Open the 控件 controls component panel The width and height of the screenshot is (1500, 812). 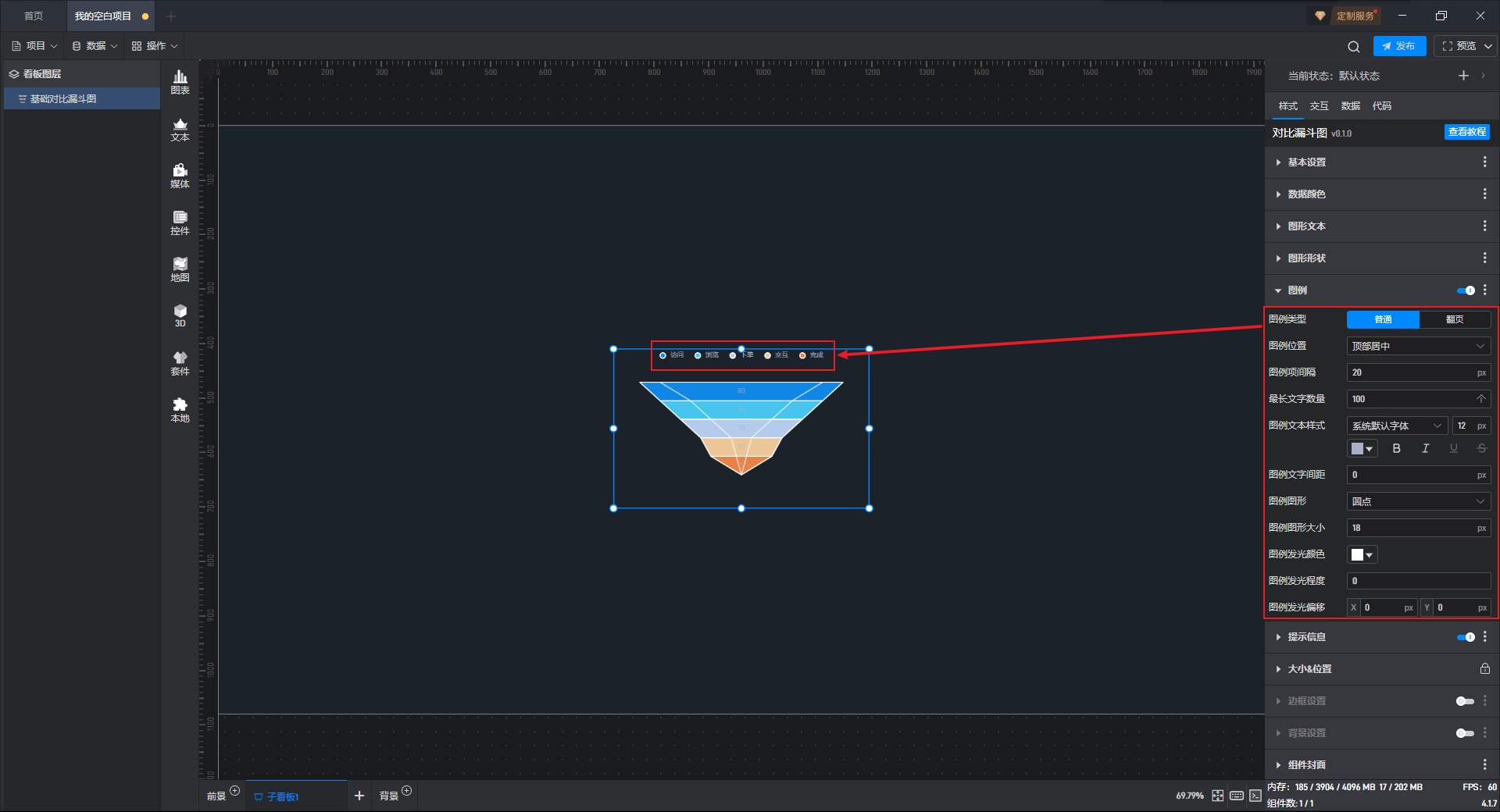180,223
